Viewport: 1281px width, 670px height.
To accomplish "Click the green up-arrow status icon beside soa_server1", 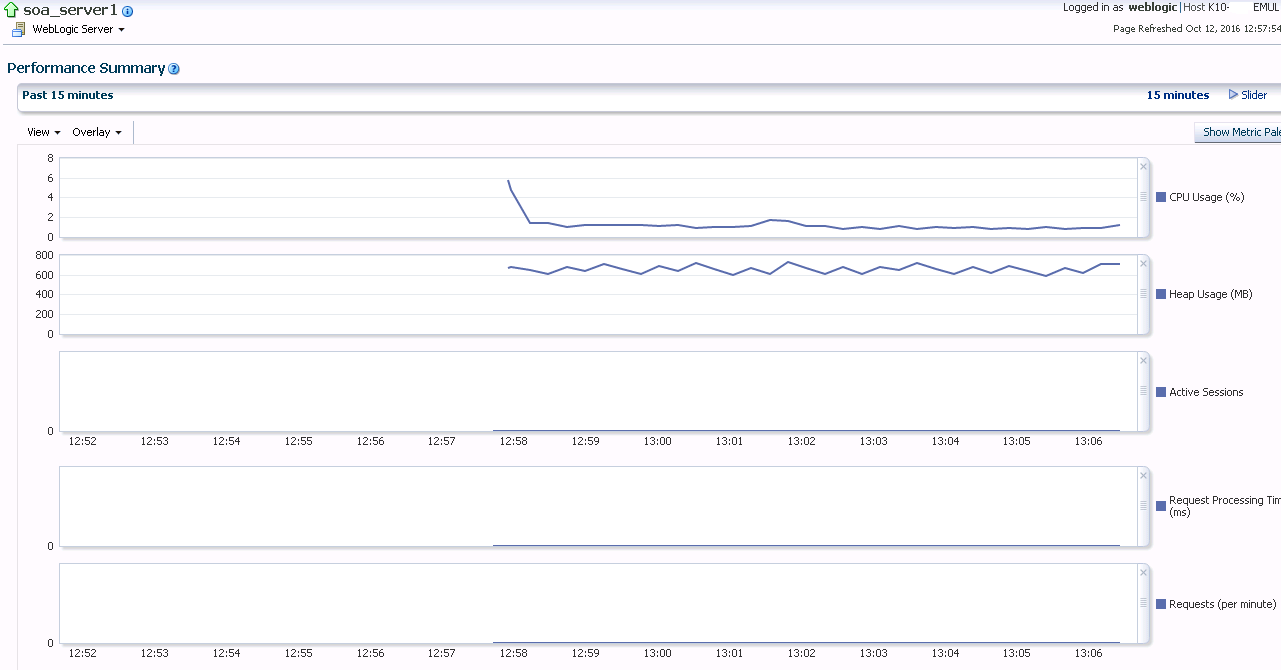I will (12, 10).
